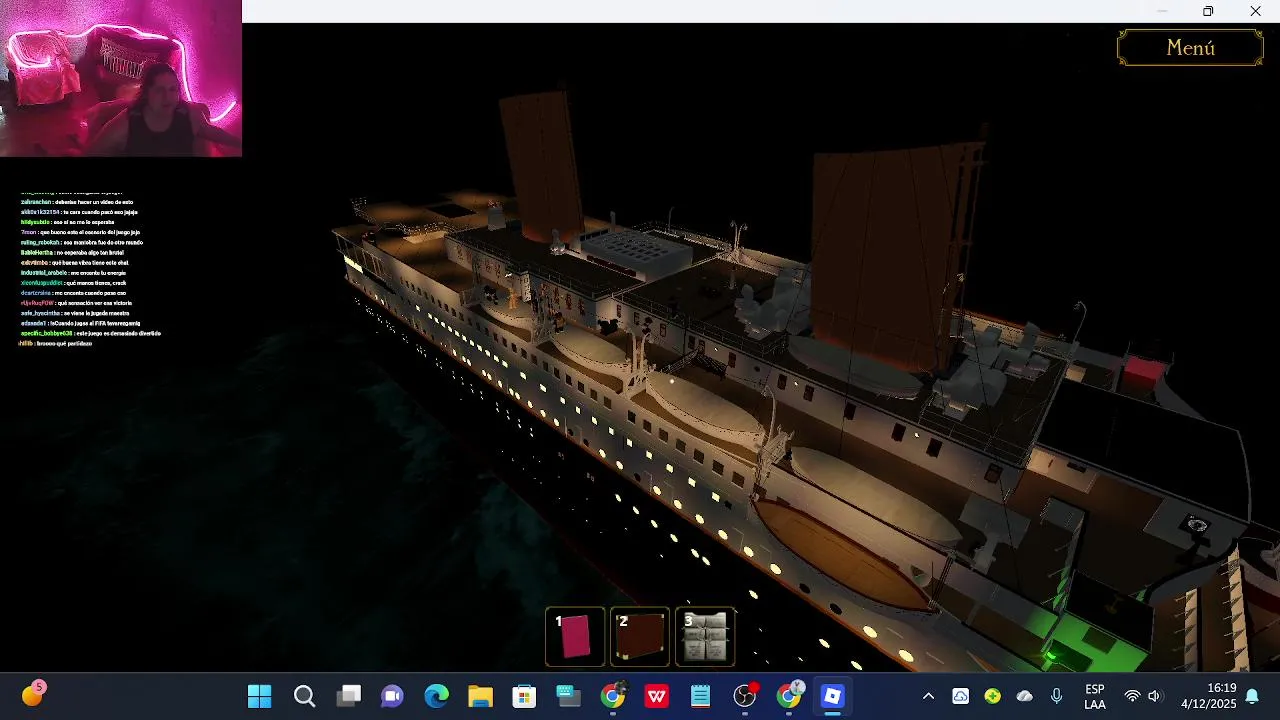
Task: Click chat message from ruling_rebekah
Action: (x=81, y=242)
